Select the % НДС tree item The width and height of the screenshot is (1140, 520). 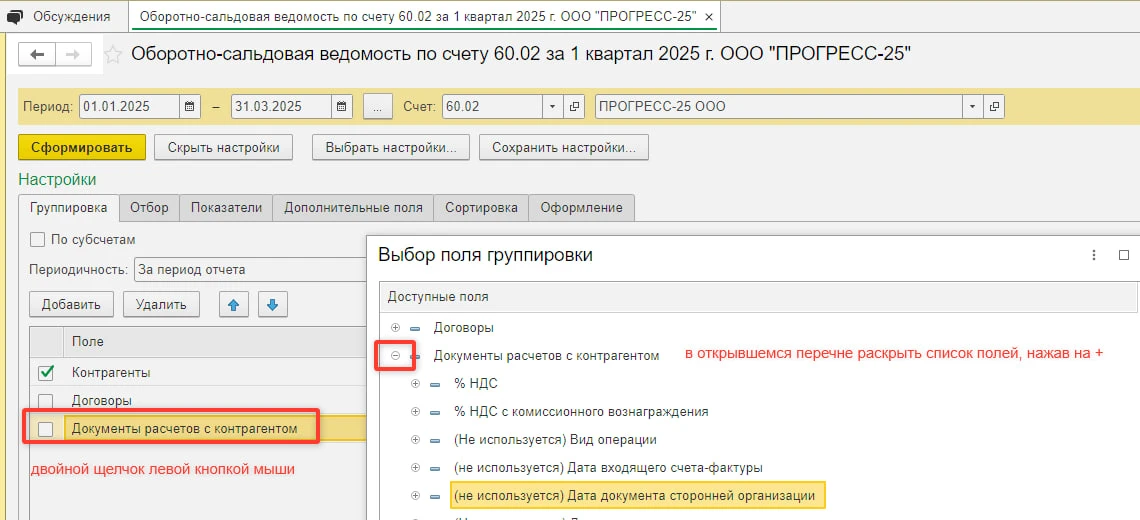[x=476, y=383]
